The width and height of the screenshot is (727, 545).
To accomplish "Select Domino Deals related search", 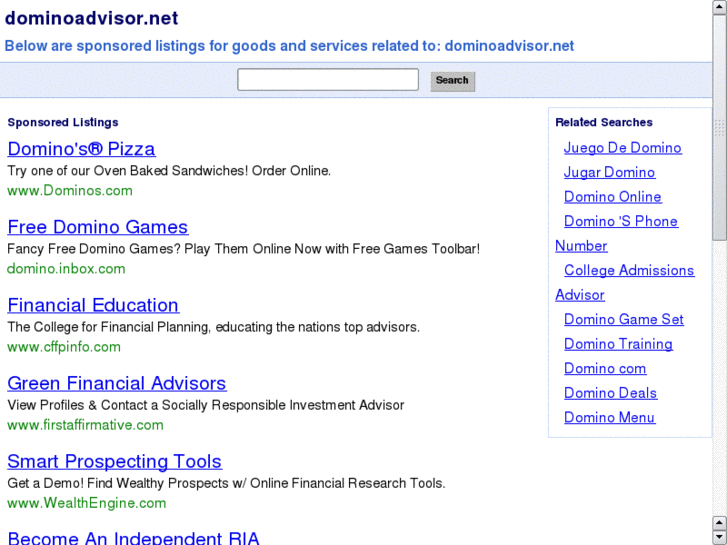I will [610, 393].
